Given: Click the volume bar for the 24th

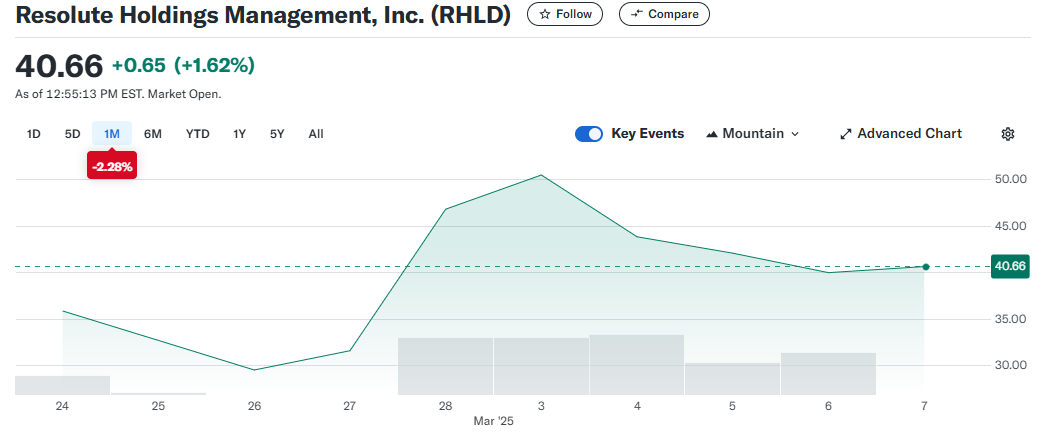Looking at the screenshot, I should click(x=62, y=386).
